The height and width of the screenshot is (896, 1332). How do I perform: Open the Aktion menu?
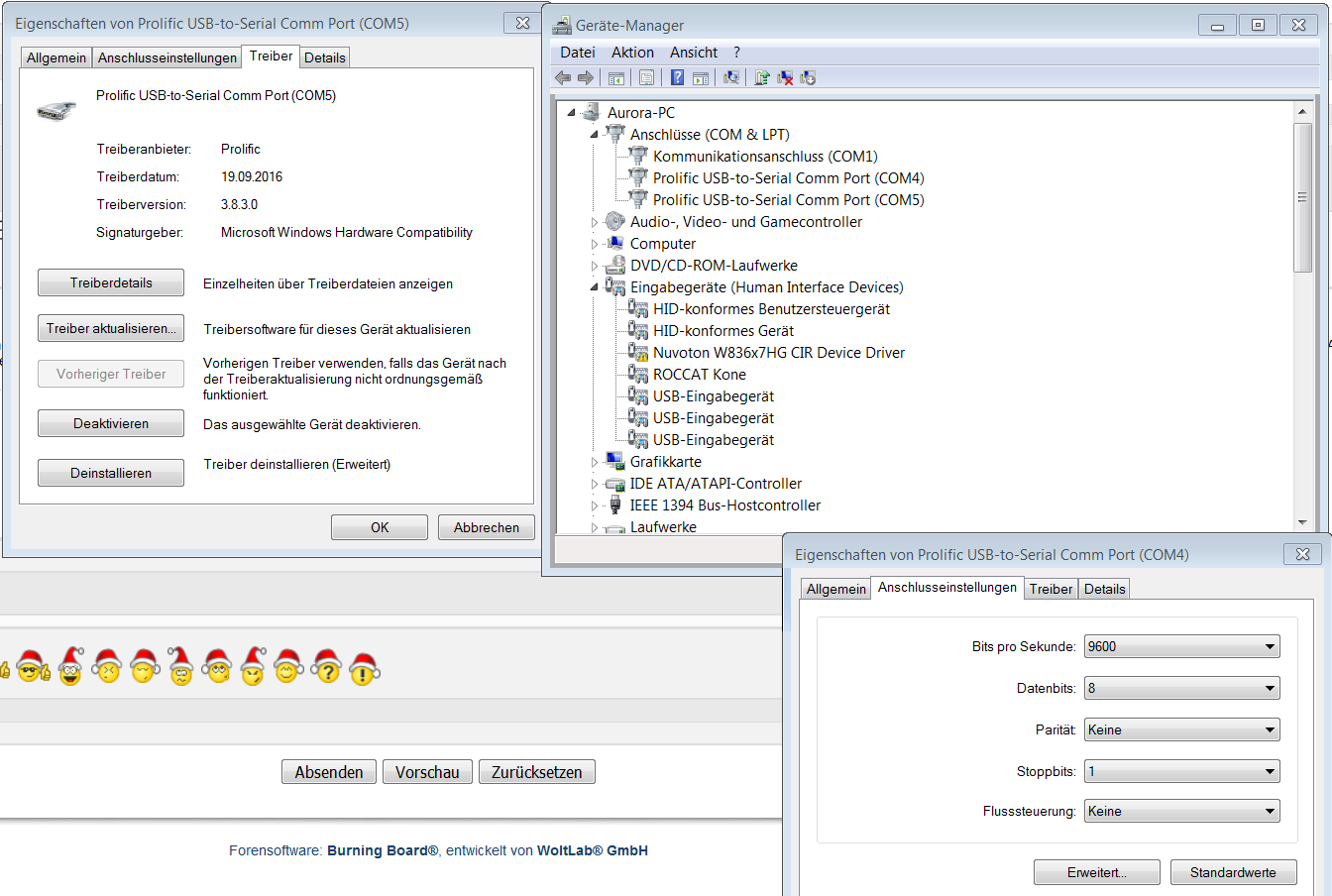(632, 53)
